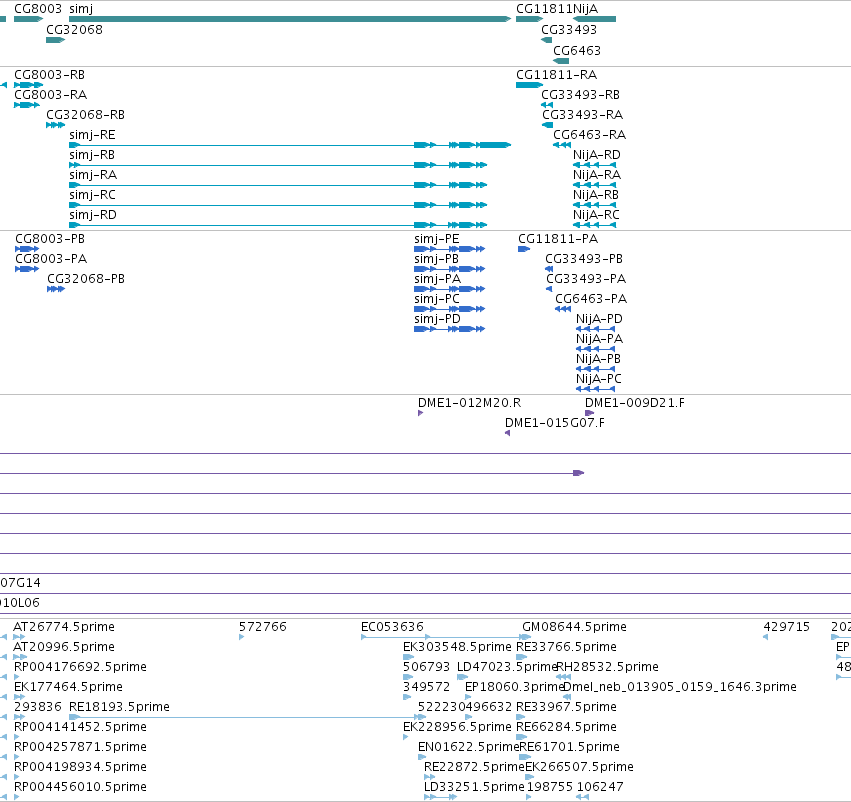
Task: Click the CG32068-RB transcript label
Action: [x=85, y=115]
